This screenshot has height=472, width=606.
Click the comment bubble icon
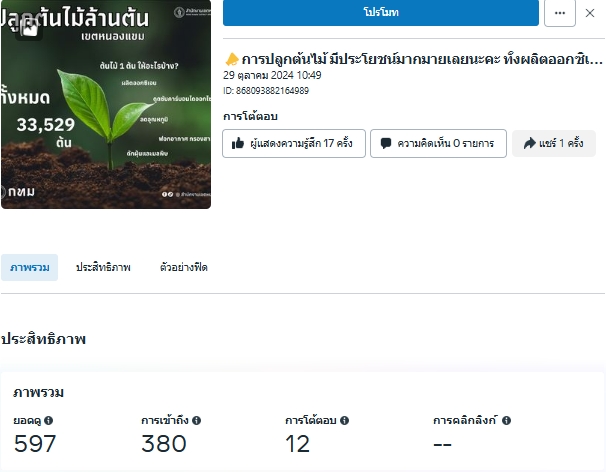(x=385, y=144)
